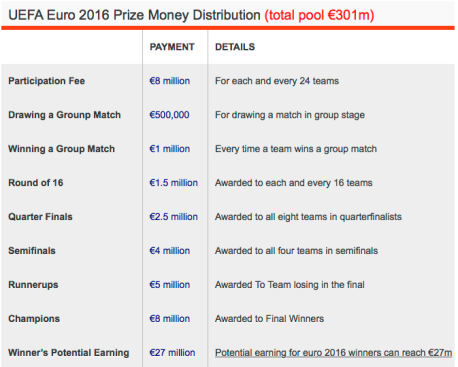The height and width of the screenshot is (367, 458).
Task: Click the €2.5 million payment amount
Action: [x=174, y=217]
